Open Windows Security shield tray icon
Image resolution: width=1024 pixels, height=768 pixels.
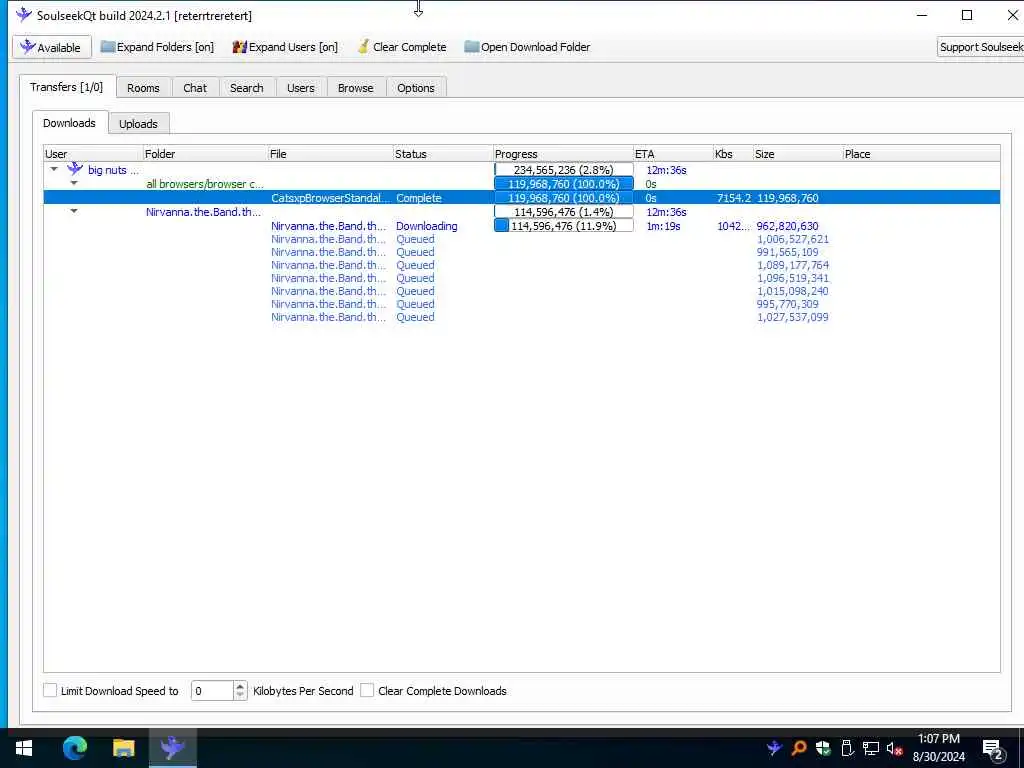click(x=823, y=748)
